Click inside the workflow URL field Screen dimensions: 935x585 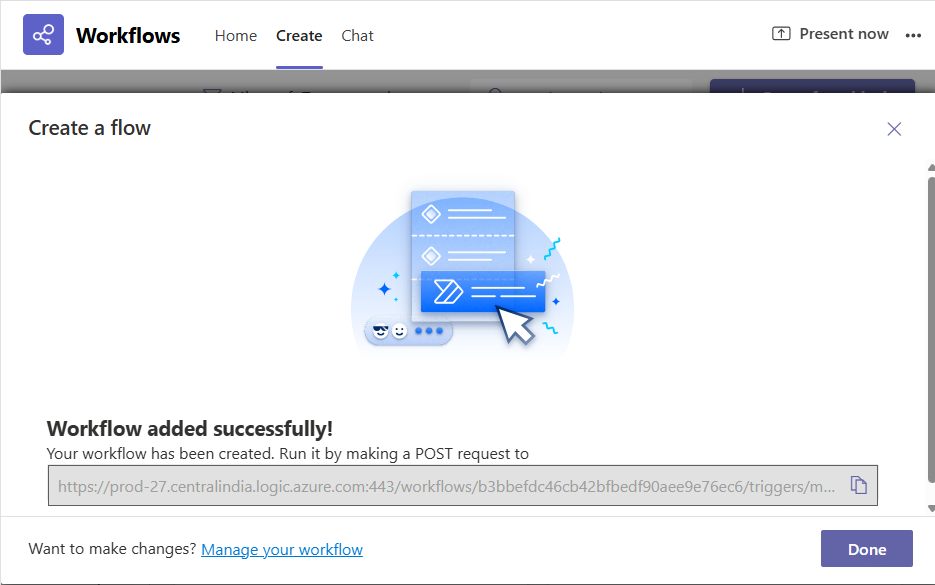tap(445, 486)
